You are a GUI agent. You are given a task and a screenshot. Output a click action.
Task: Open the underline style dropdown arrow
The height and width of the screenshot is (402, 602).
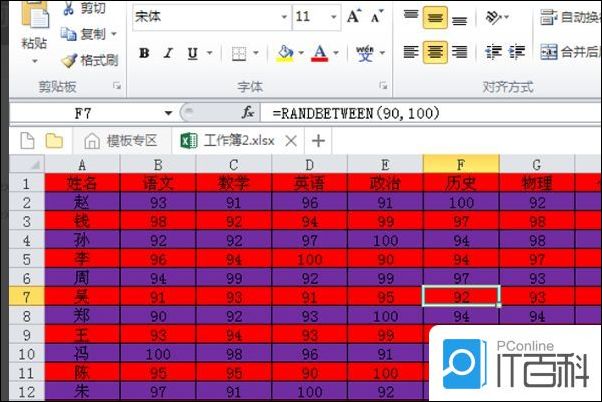(210, 53)
